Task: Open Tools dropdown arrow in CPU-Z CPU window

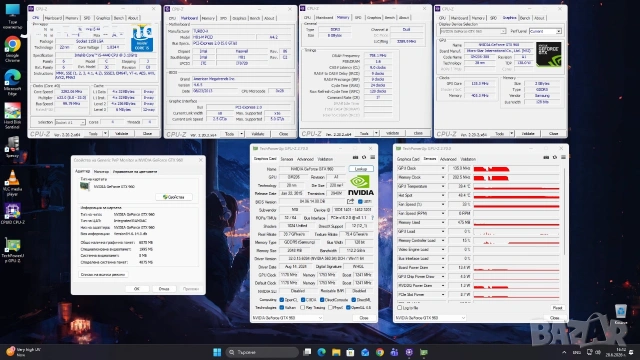Action: [105, 133]
